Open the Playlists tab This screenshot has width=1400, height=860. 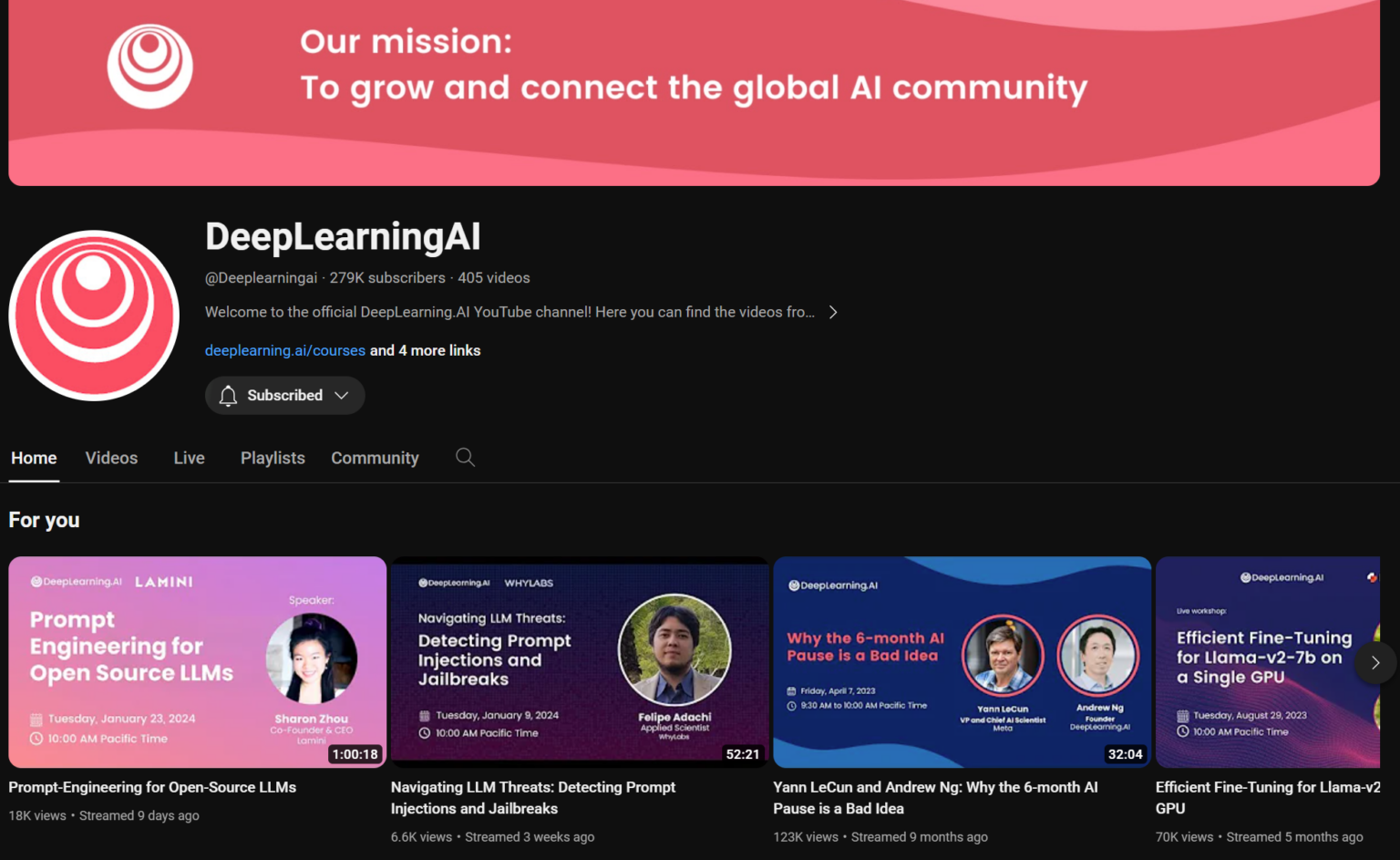click(x=272, y=457)
